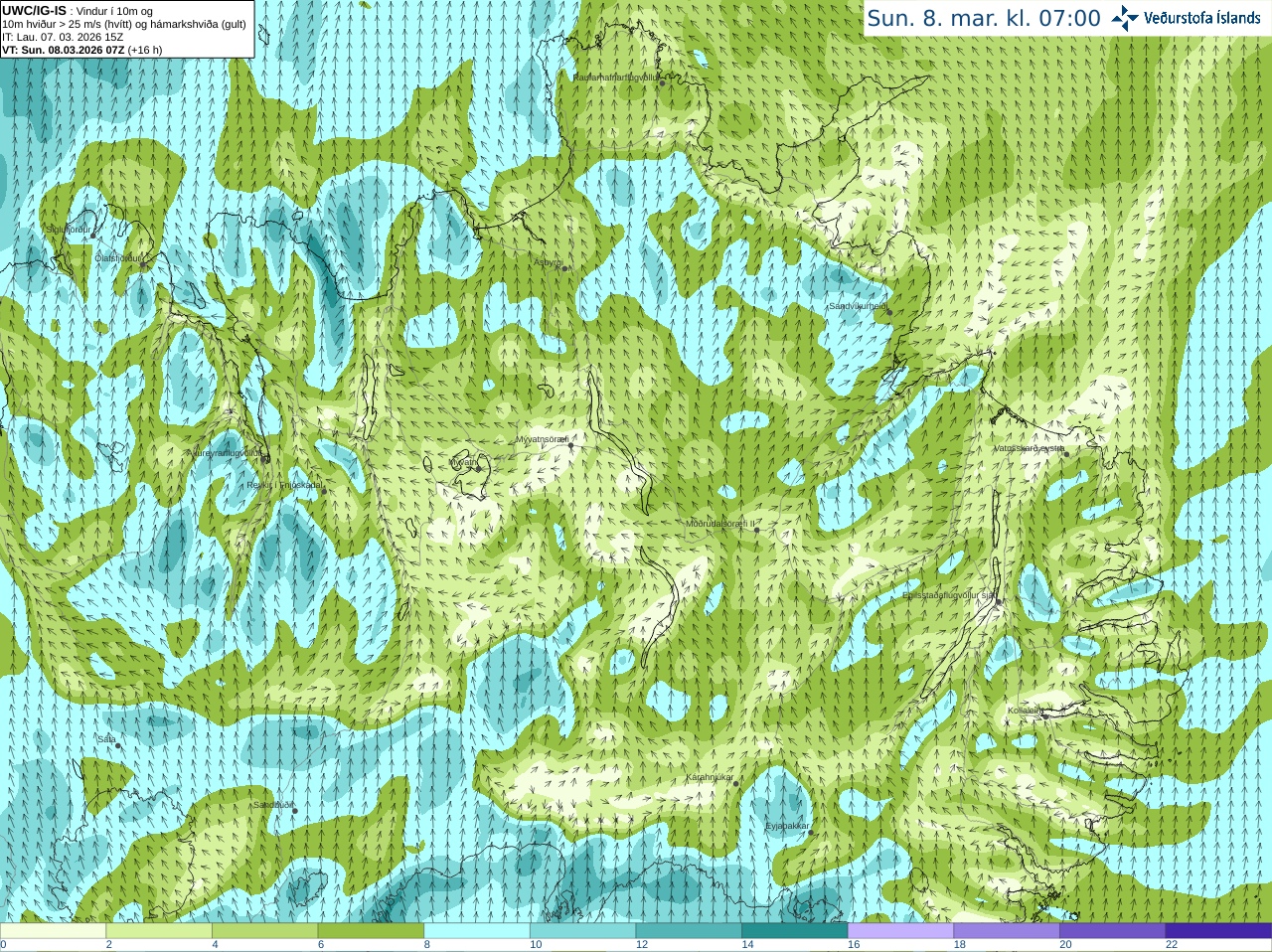Click the 4–6 m/s green legend swatch

tap(264, 931)
